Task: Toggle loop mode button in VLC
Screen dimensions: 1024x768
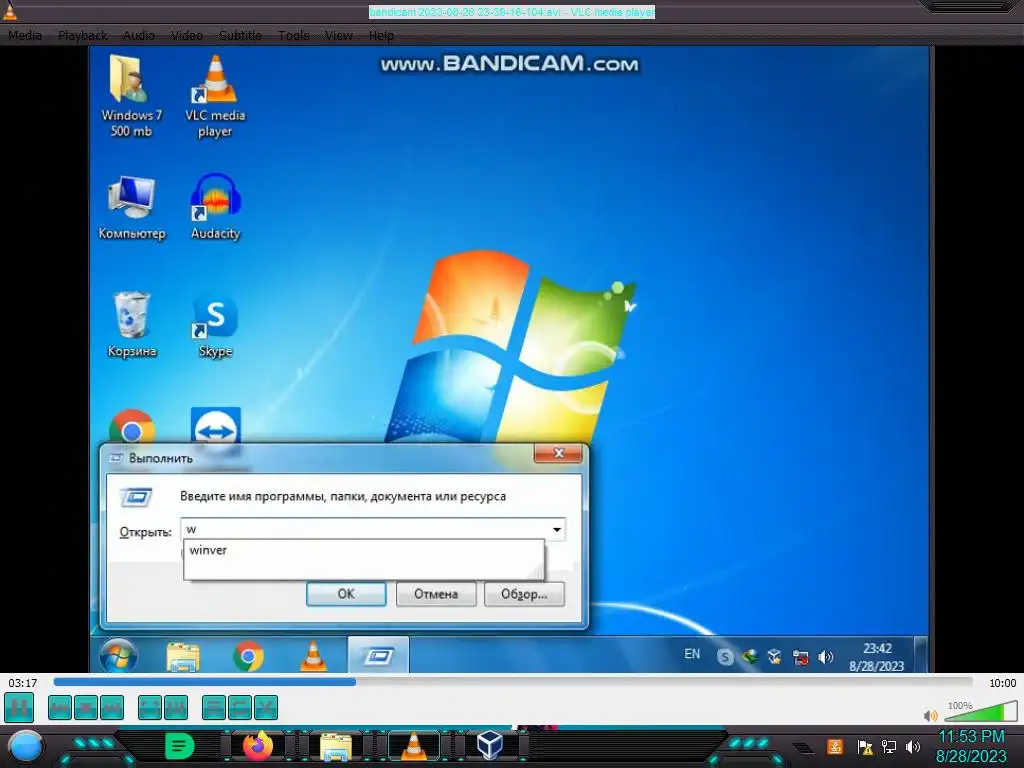Action: [240, 707]
